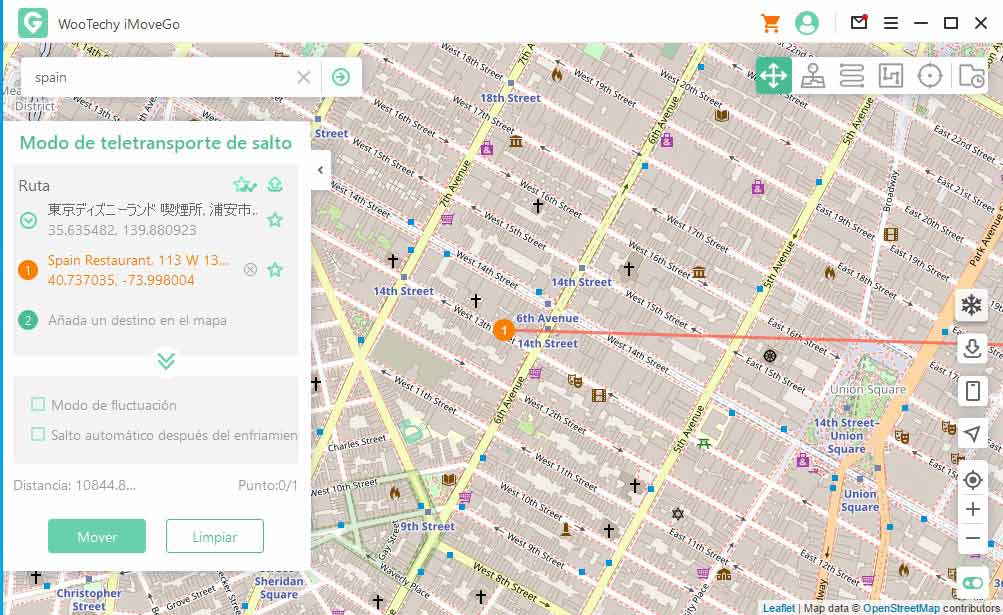Click the snowflake cooldown timer icon
This screenshot has width=1003, height=615.
tap(971, 305)
